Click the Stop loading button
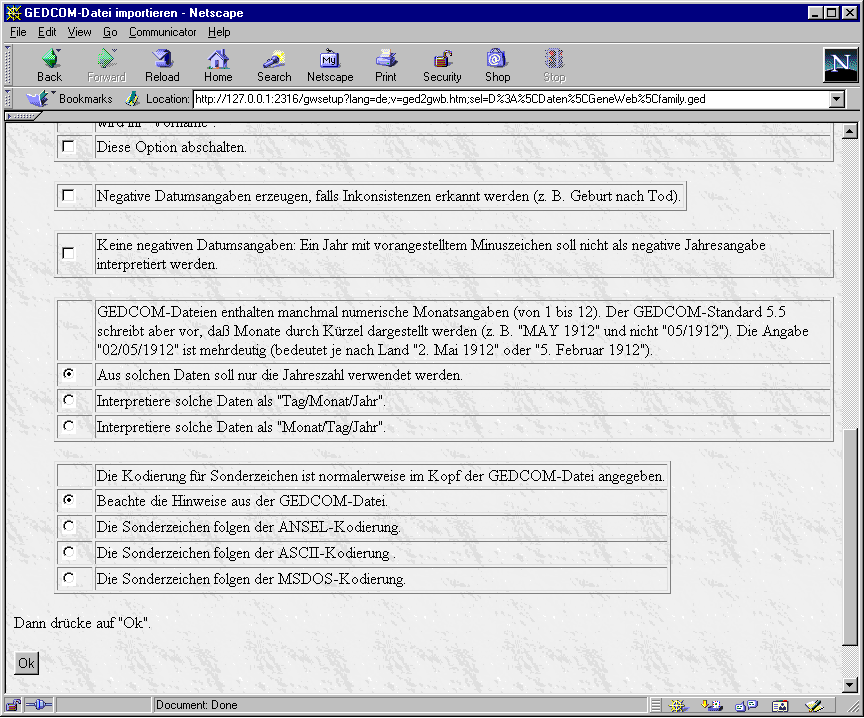The image size is (864, 718). pyautogui.click(x=554, y=66)
